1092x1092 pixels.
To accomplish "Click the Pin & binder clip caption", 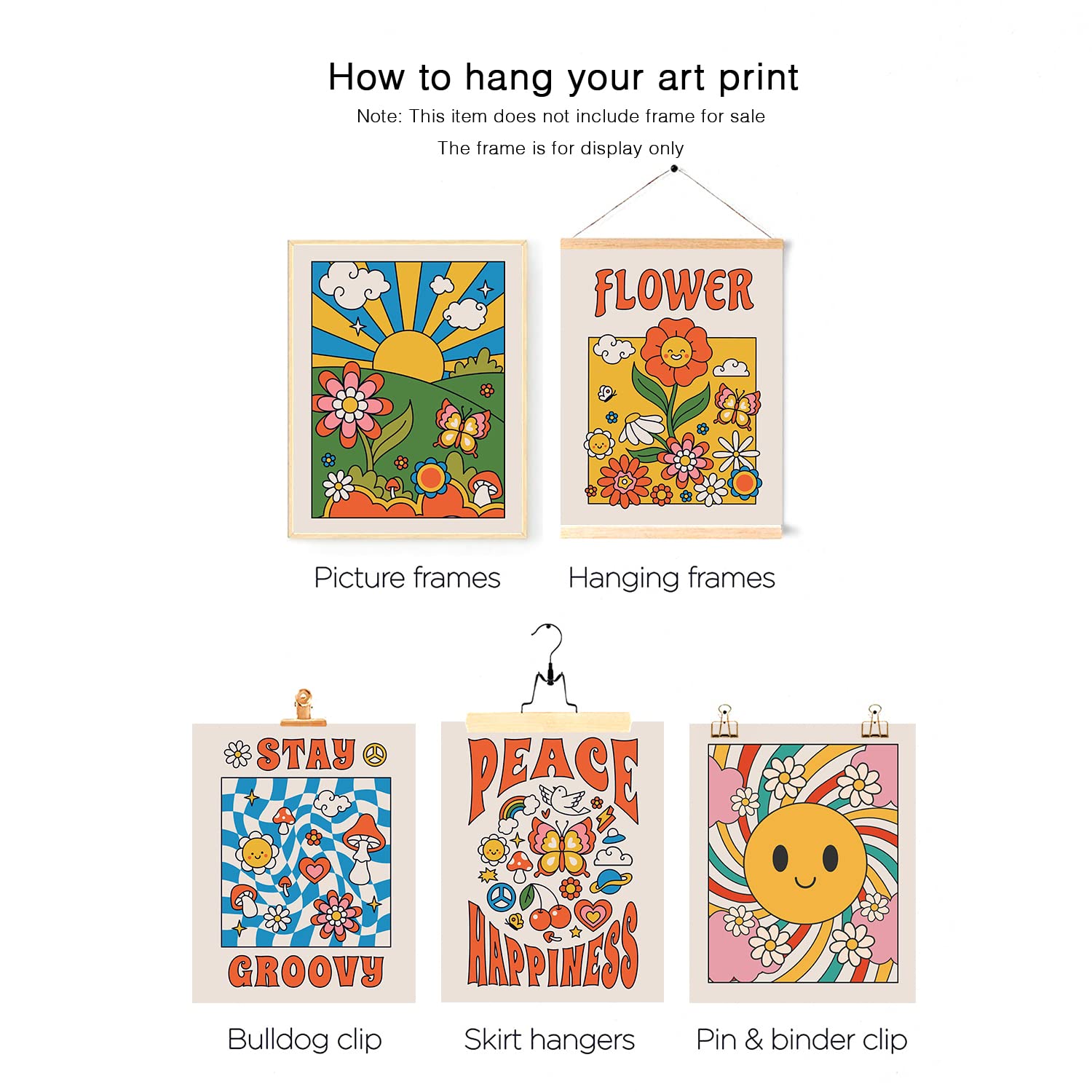I will [x=802, y=1040].
